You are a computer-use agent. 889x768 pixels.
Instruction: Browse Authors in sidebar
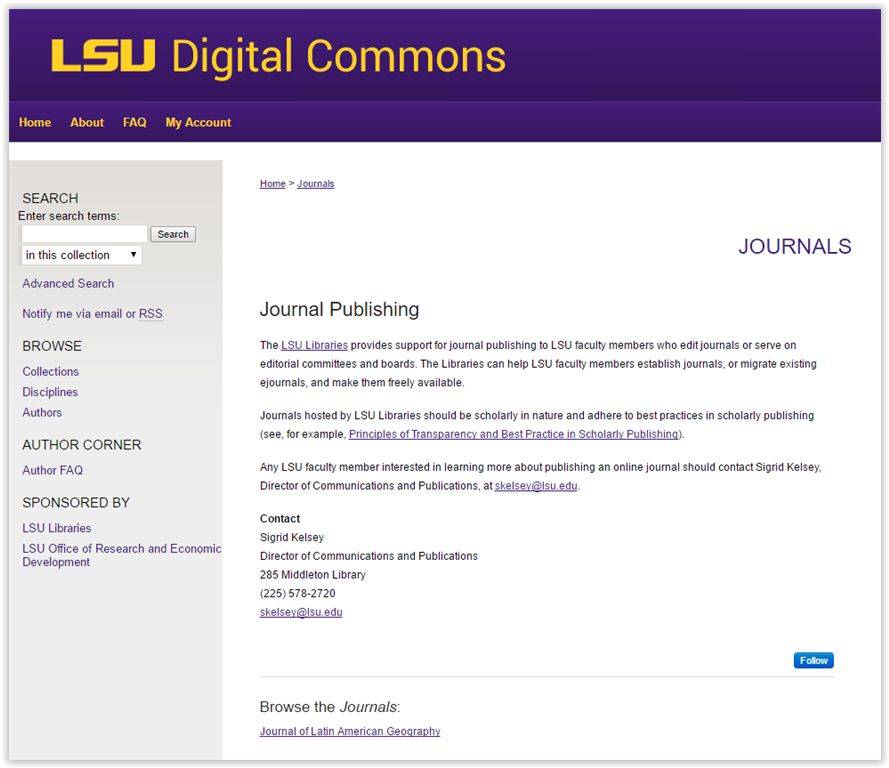42,413
